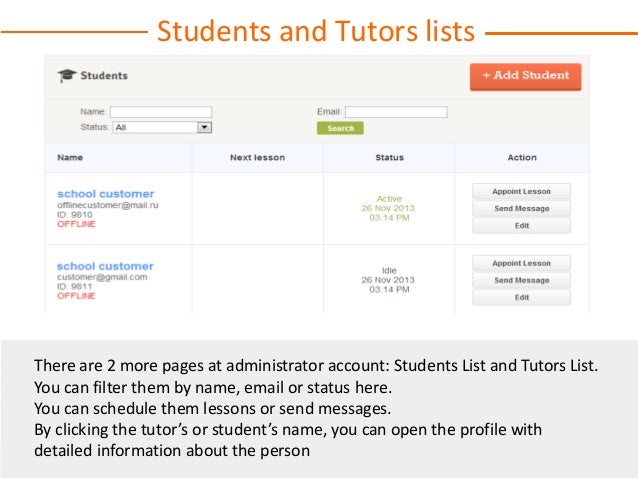Viewport: 638px width, 479px height.
Task: Edit the student with ID 9811
Action: pos(522,298)
